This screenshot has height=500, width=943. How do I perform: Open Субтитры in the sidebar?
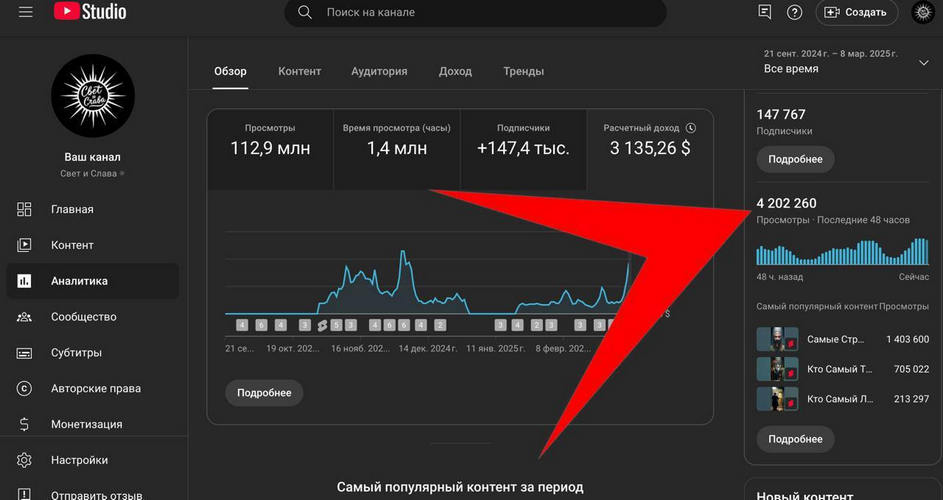pos(76,353)
